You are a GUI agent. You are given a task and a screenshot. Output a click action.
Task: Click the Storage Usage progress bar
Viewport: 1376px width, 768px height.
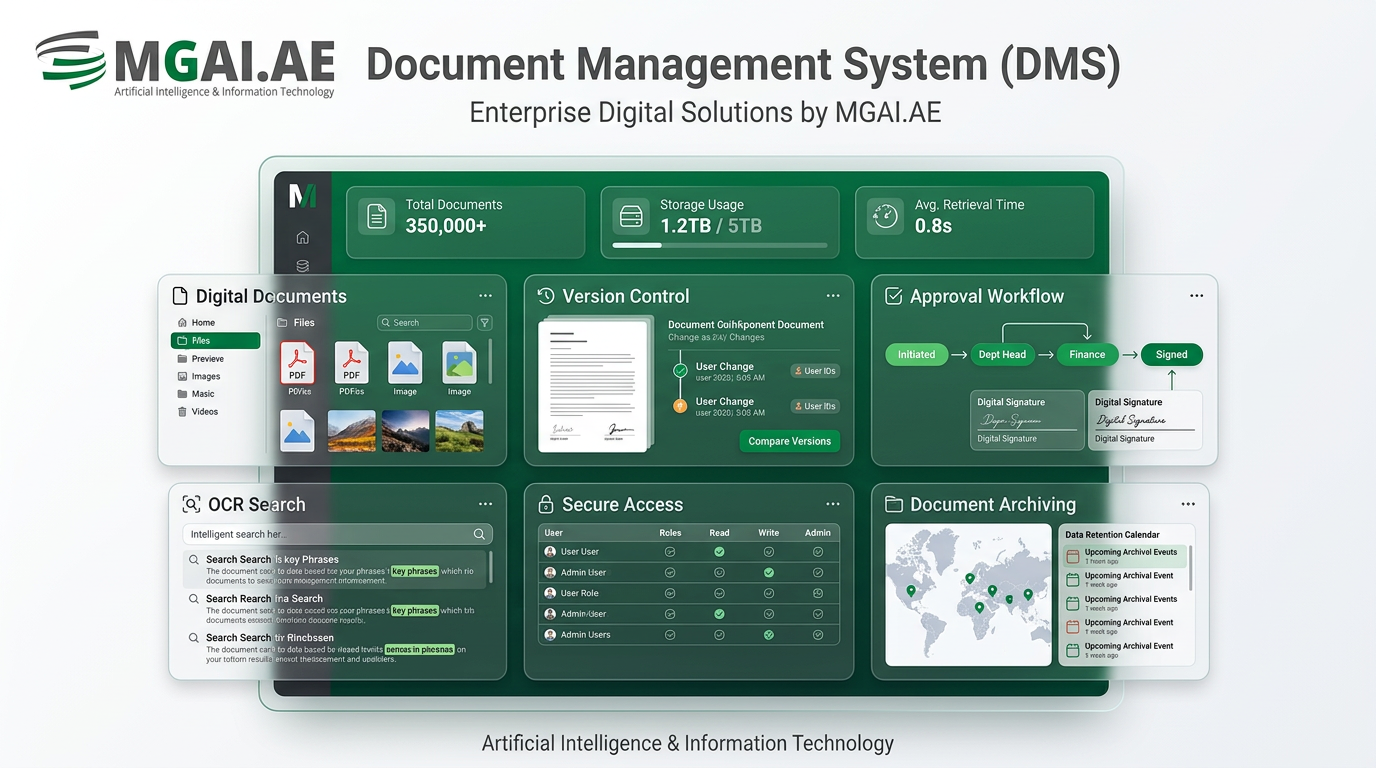720,245
